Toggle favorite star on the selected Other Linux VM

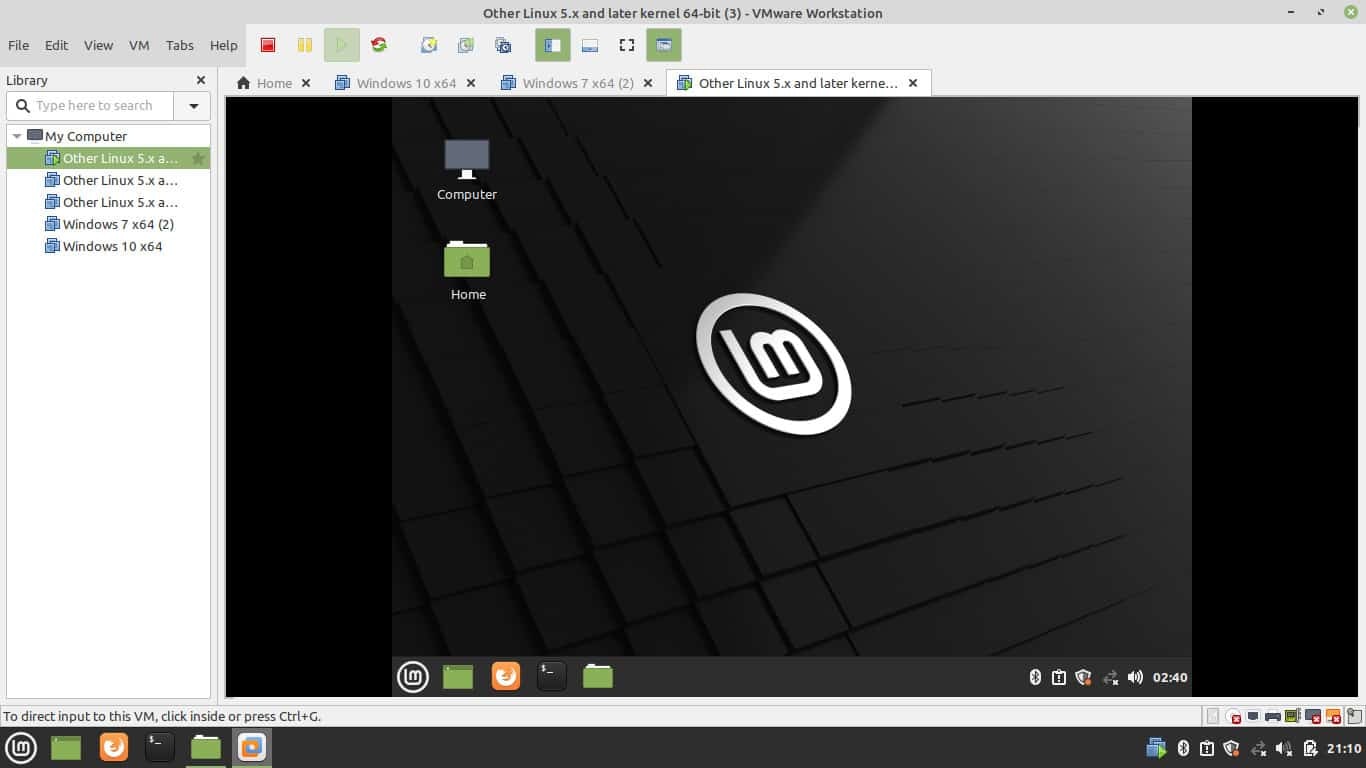click(198, 158)
